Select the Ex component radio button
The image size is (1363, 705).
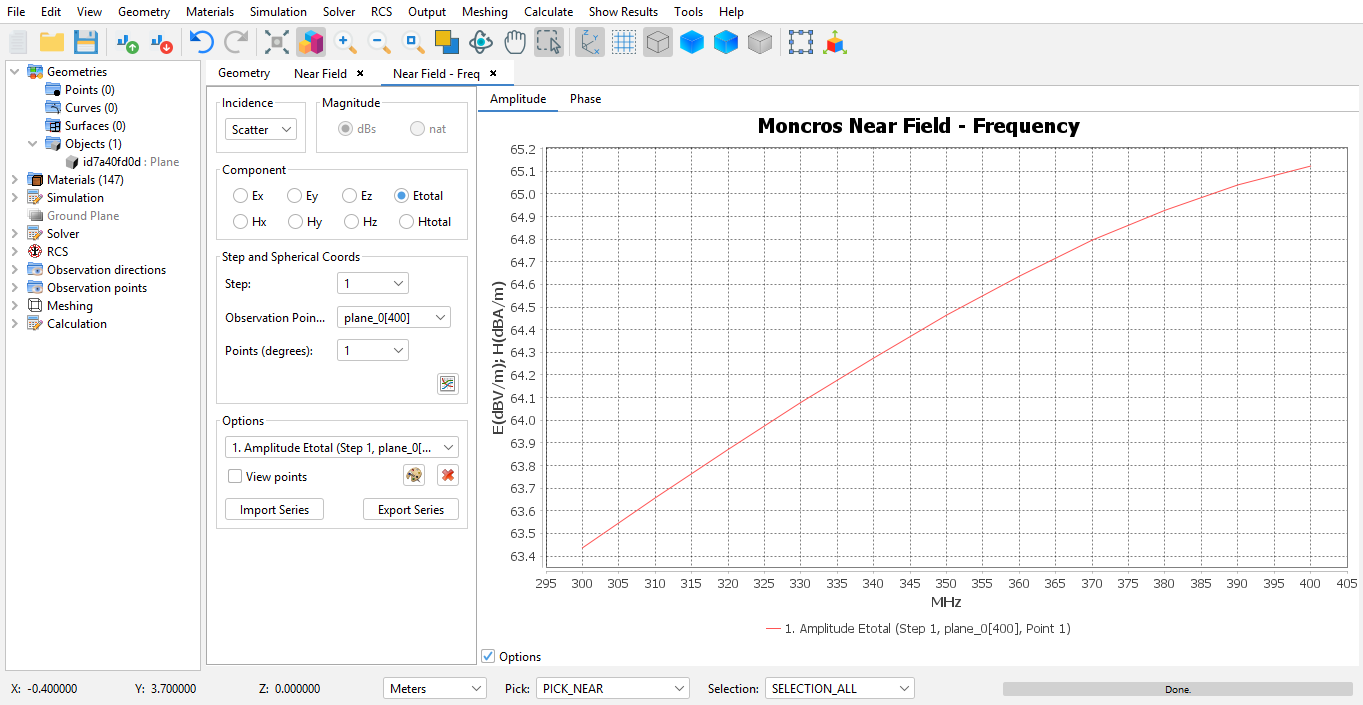pos(241,196)
